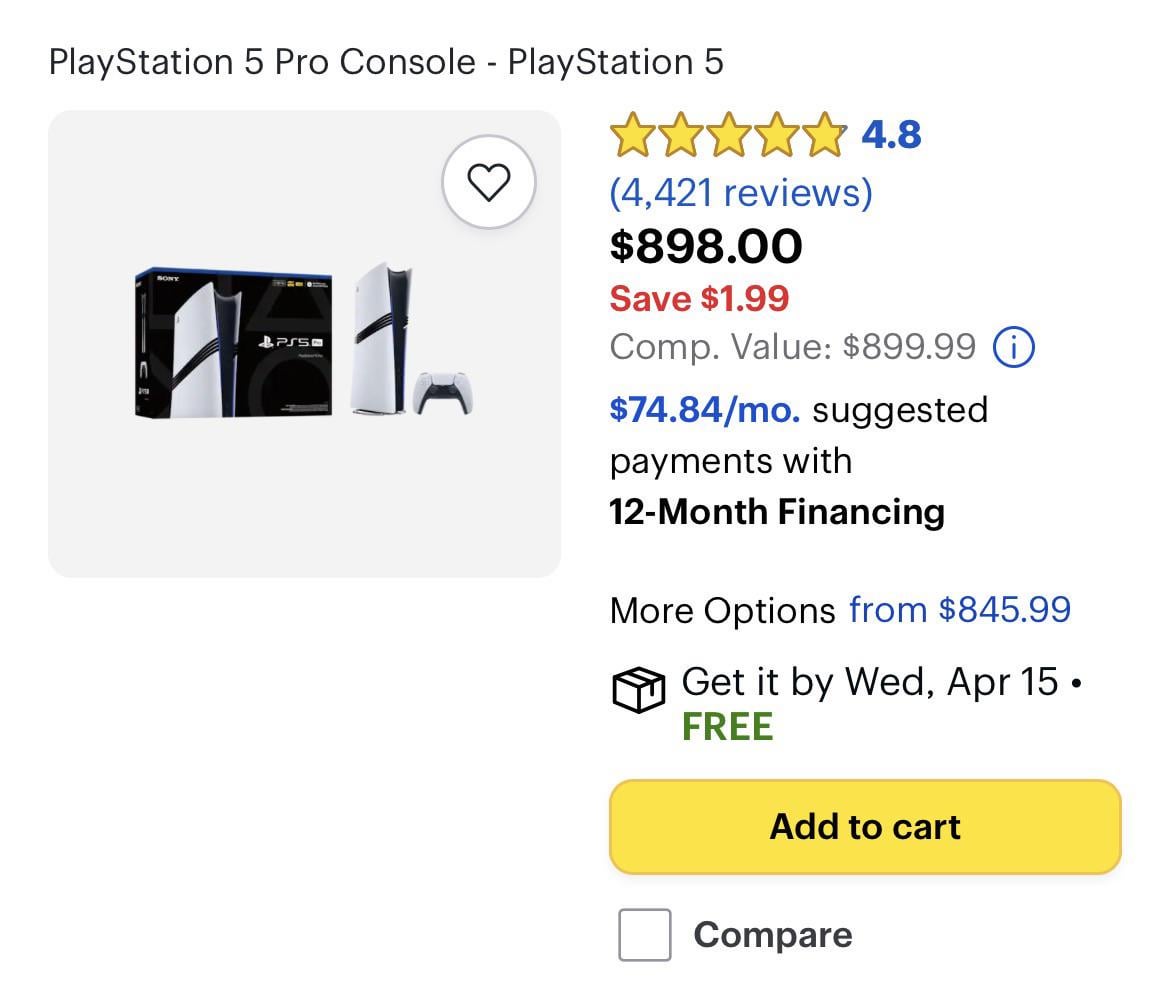Click the DualSense controller in the photo
Viewport: 1170px width, 1006px height.
[442, 392]
